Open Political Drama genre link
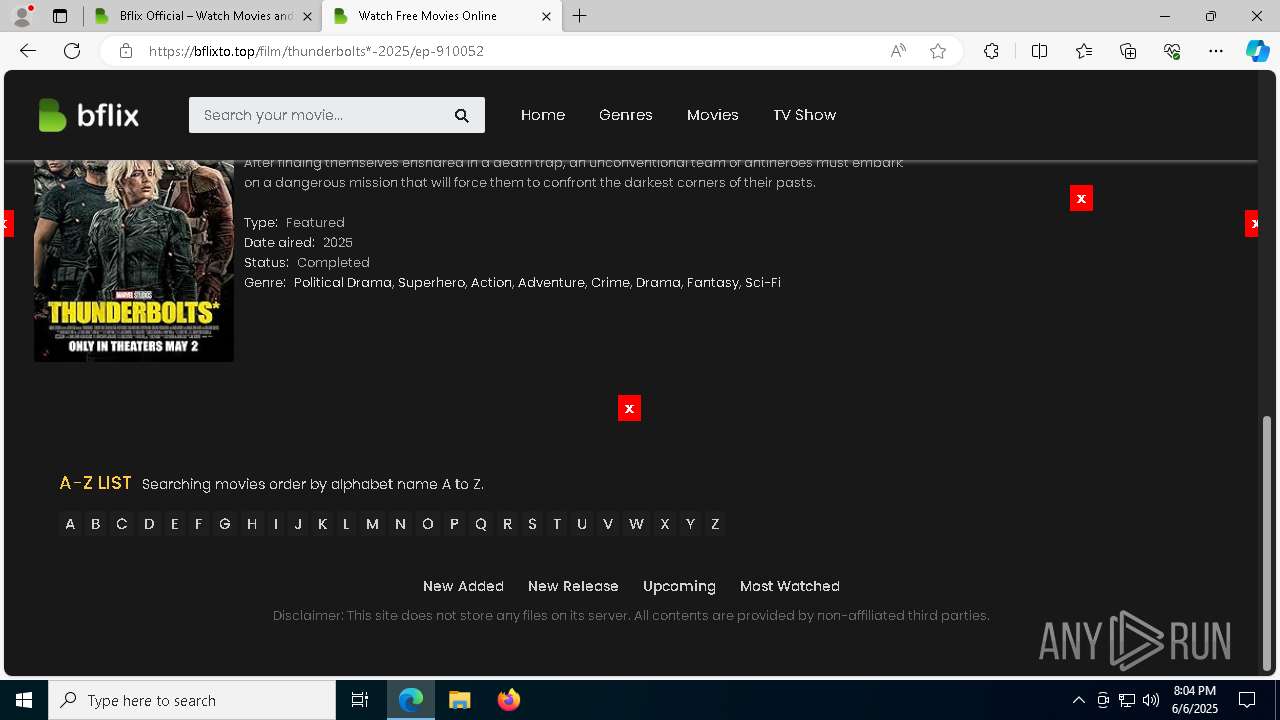1280x720 pixels. (x=343, y=283)
